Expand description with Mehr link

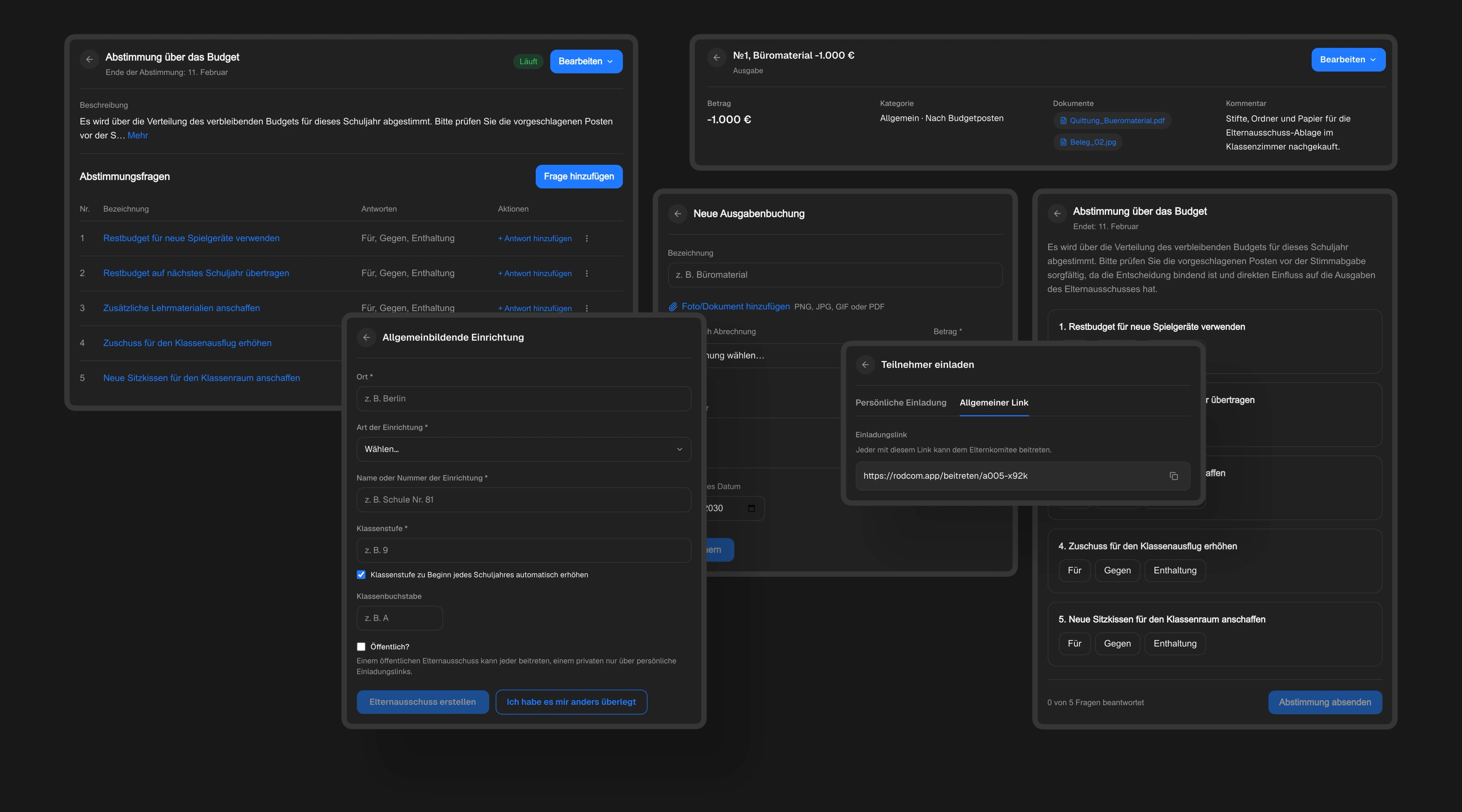click(137, 135)
